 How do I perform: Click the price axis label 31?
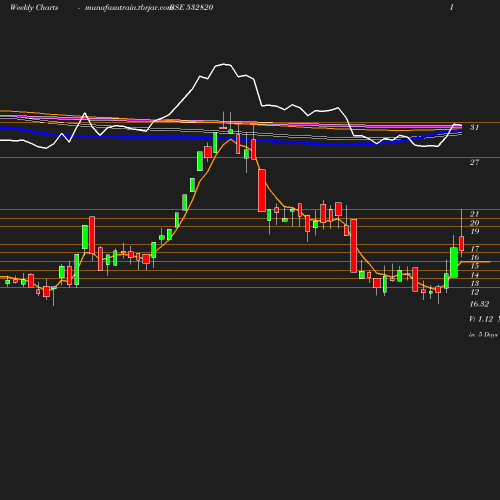(x=475, y=127)
